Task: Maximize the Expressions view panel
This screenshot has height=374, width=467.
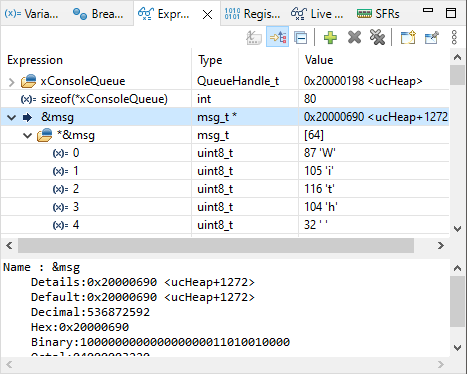Action: click(x=451, y=13)
